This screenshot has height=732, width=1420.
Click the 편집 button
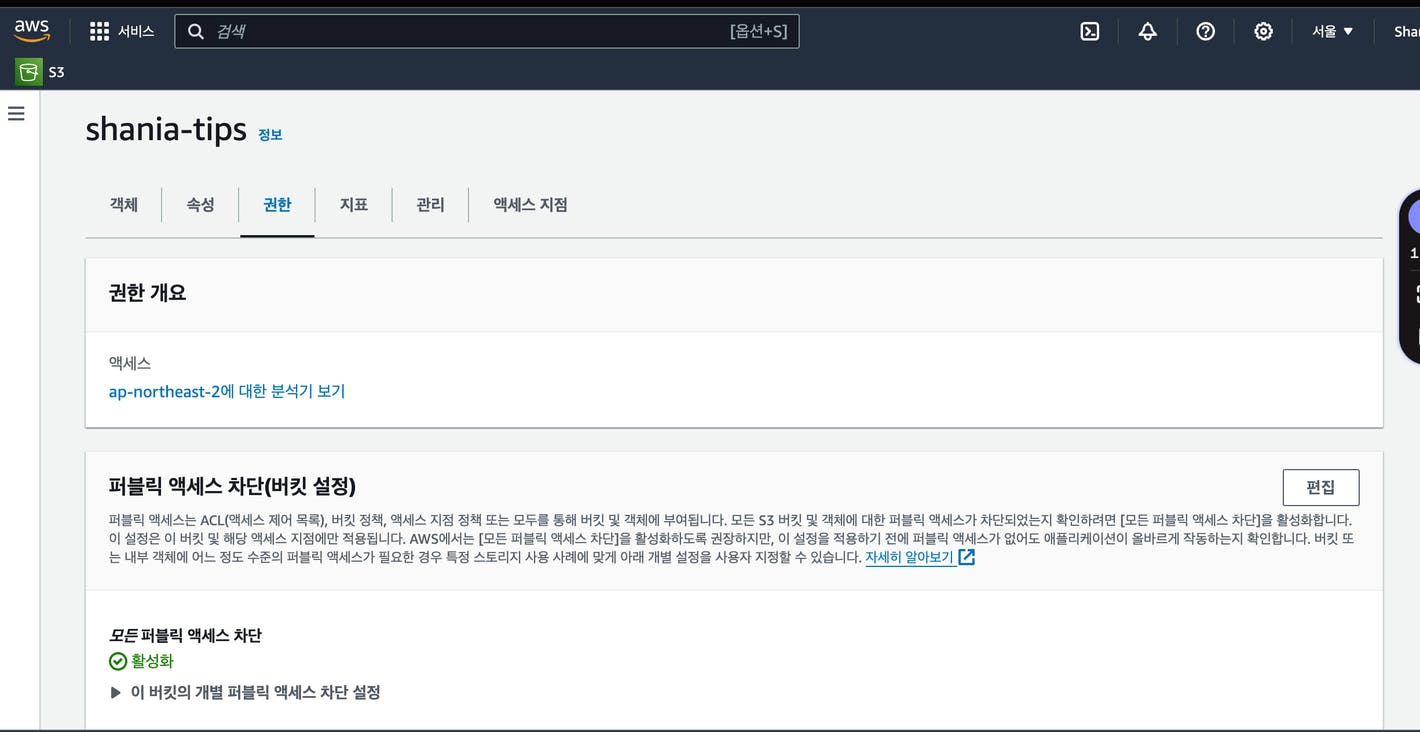(1321, 487)
